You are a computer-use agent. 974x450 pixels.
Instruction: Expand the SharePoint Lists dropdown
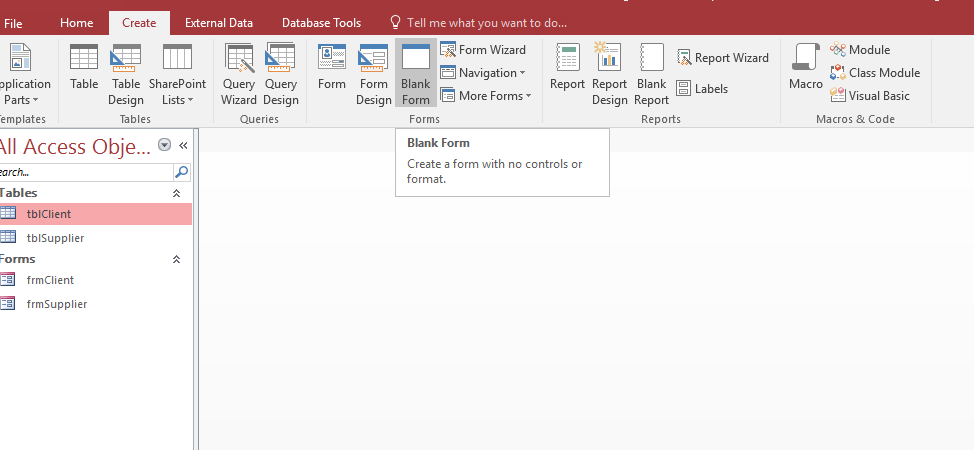coord(177,74)
